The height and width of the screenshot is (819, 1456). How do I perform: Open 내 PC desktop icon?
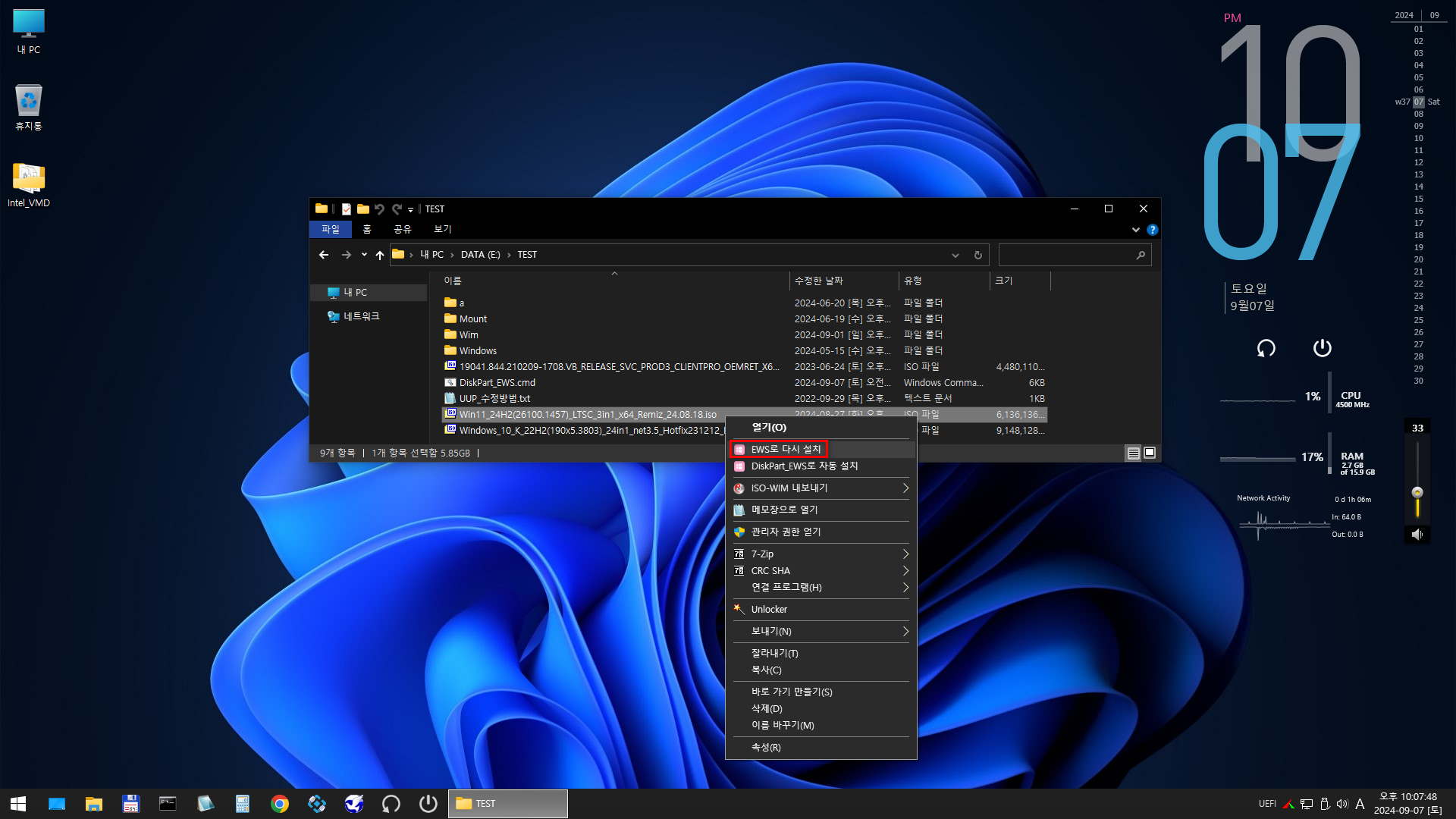tap(29, 32)
